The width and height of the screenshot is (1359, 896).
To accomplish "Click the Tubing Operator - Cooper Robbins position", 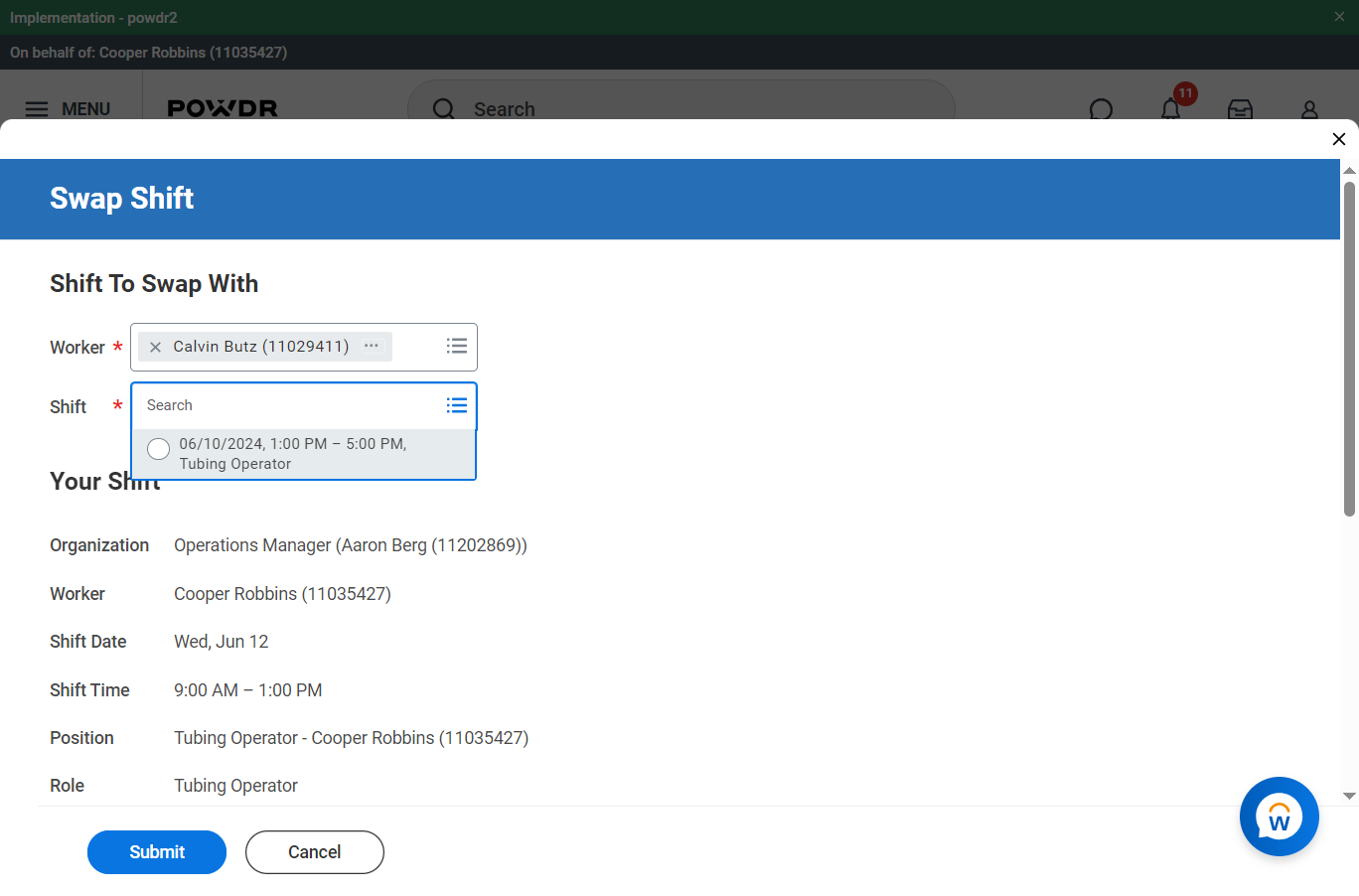I will click(x=352, y=738).
